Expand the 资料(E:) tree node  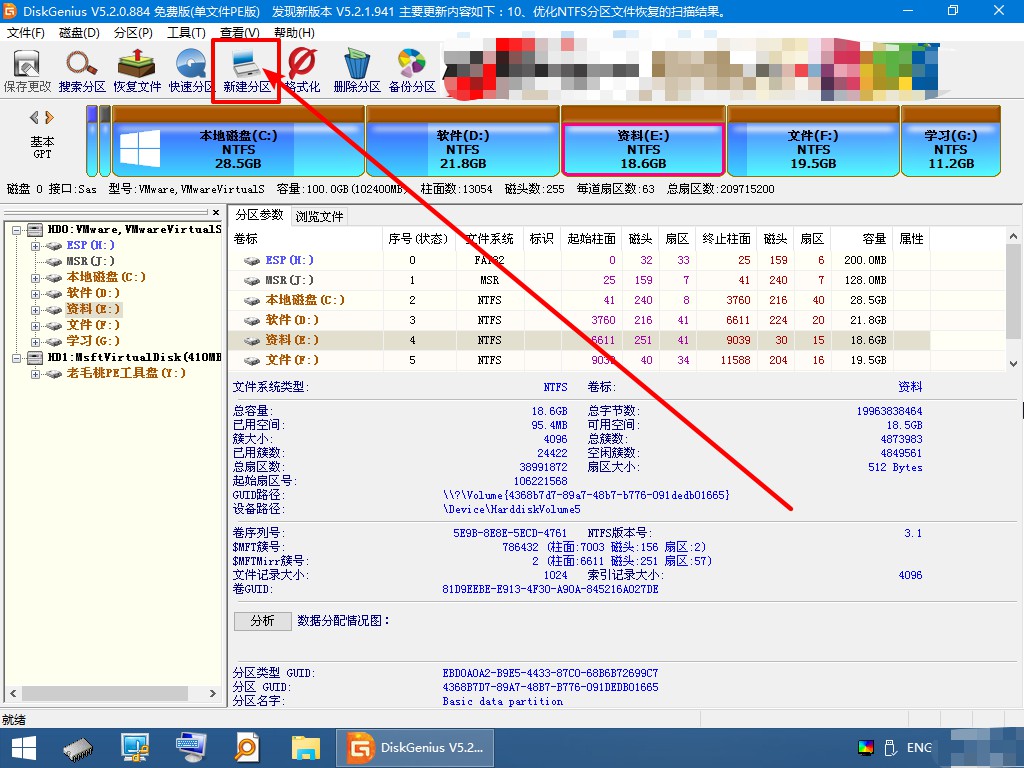click(35, 309)
